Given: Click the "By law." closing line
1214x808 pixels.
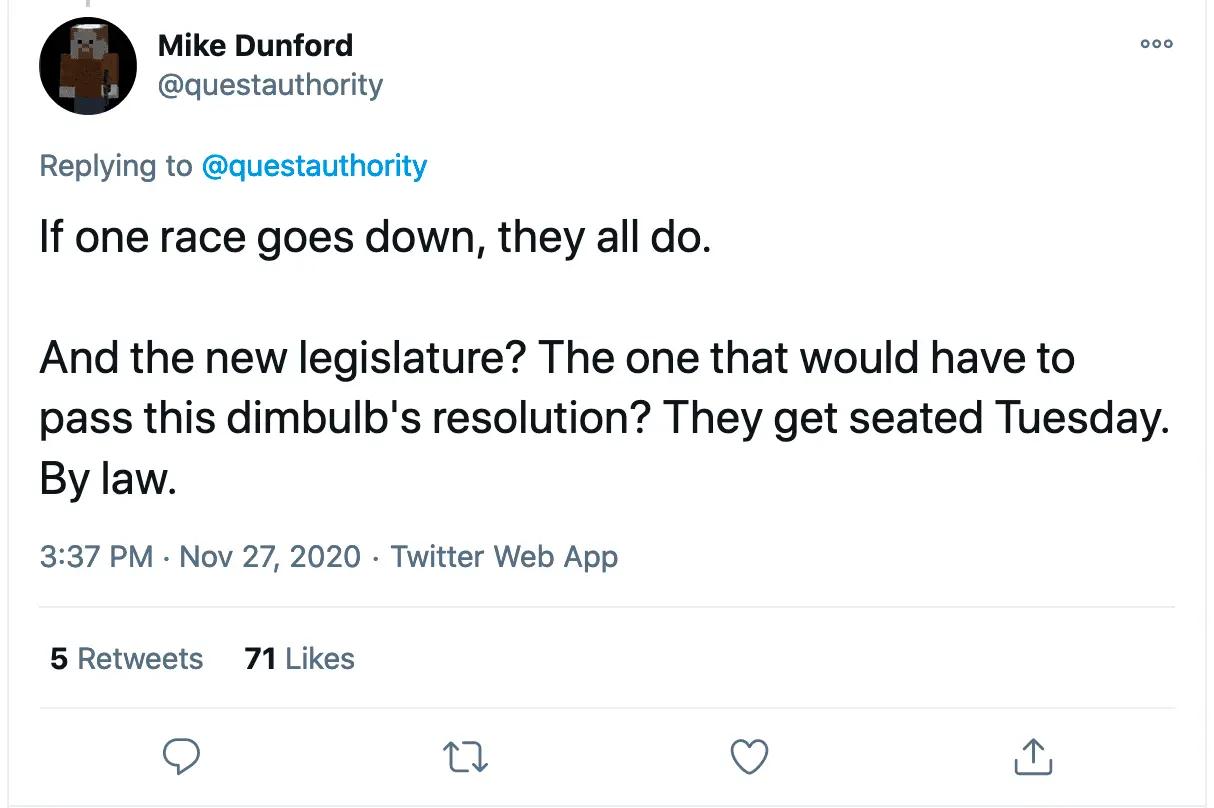Looking at the screenshot, I should pos(108,481).
